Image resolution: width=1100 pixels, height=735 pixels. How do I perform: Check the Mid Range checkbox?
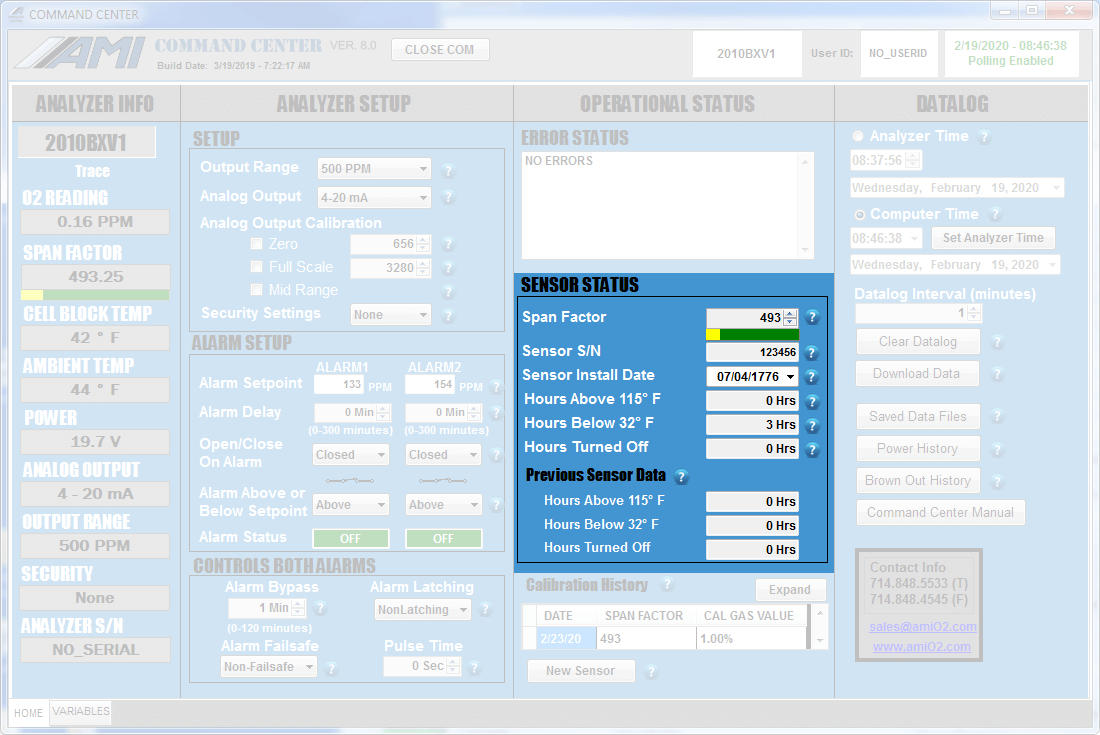coord(257,290)
